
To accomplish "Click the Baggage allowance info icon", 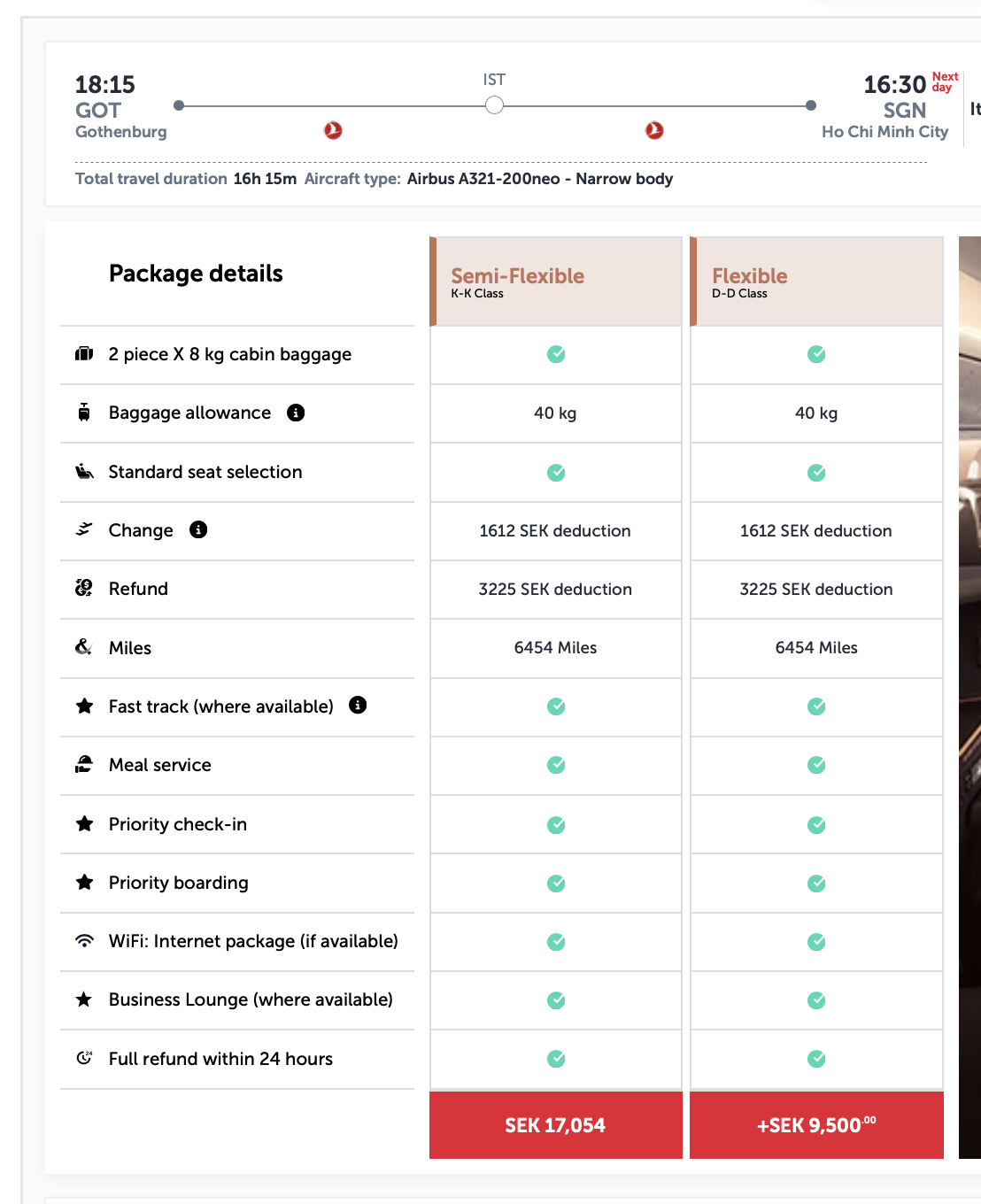I will 296,413.
